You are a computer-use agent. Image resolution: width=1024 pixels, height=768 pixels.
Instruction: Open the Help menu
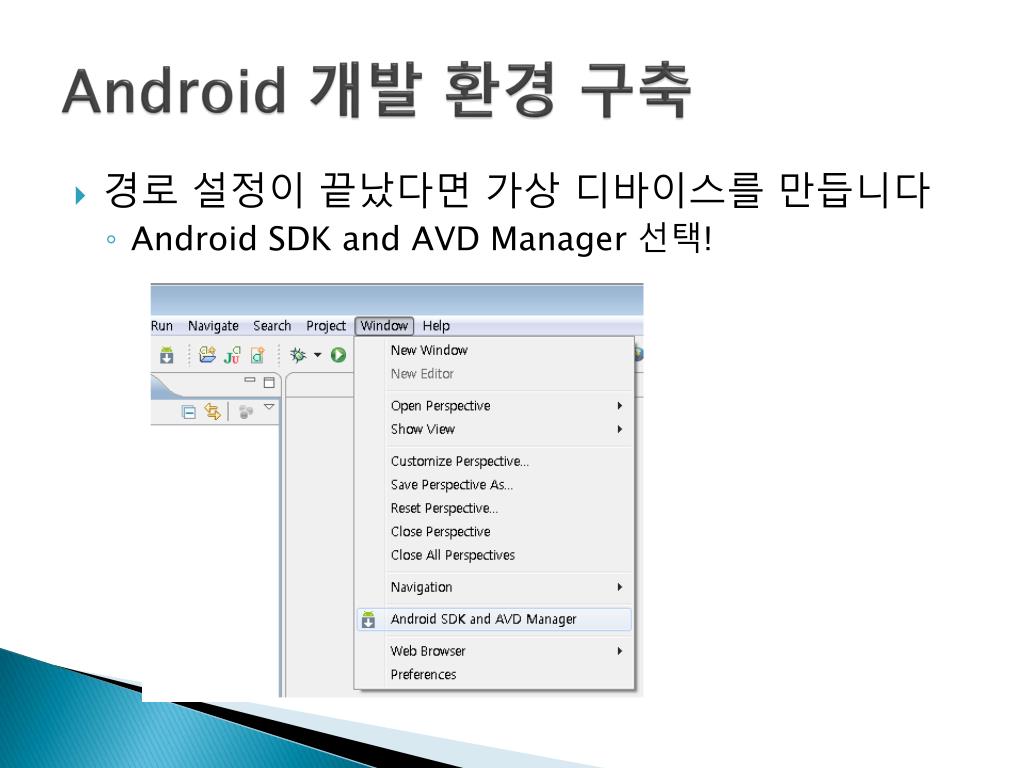[436, 326]
